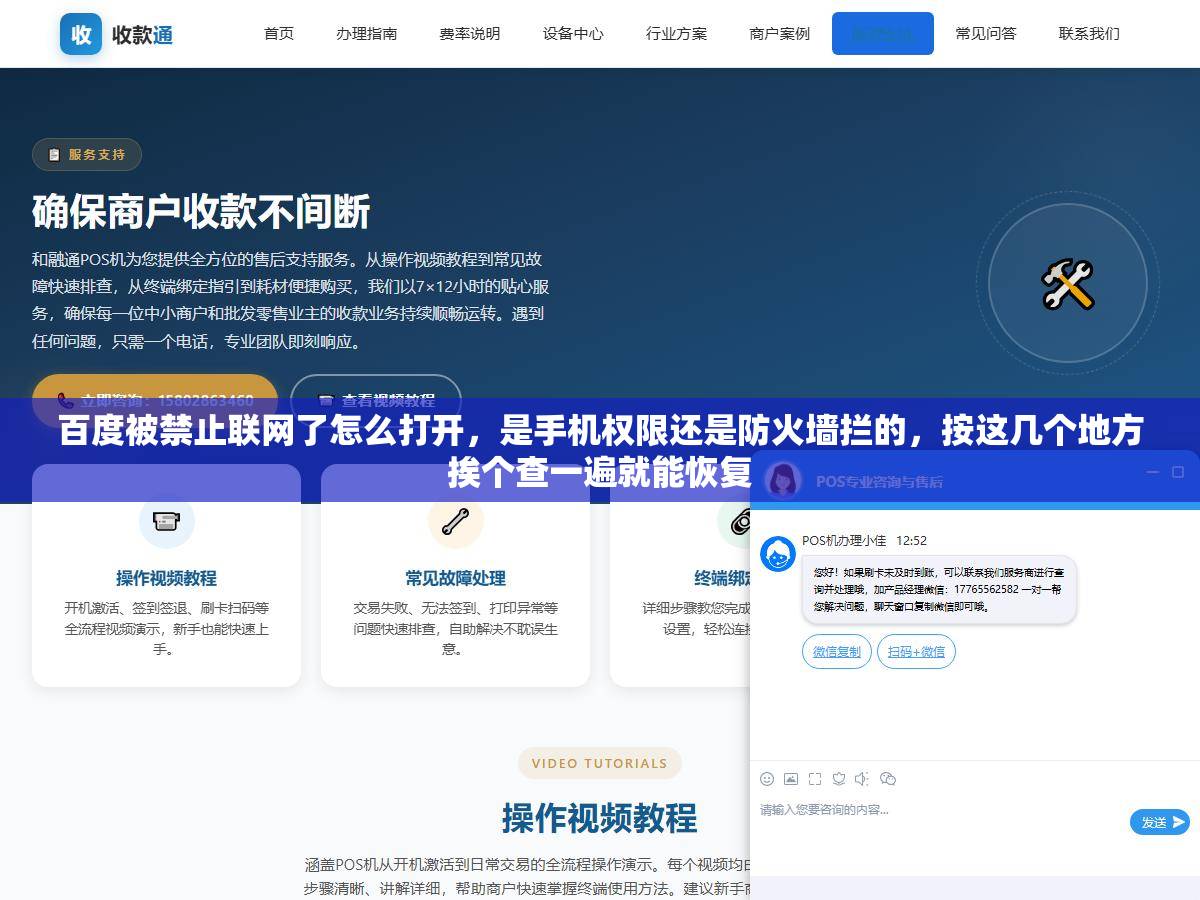Image resolution: width=1200 pixels, height=900 pixels.
Task: Click the 查看视频教程 button
Action: coord(376,399)
